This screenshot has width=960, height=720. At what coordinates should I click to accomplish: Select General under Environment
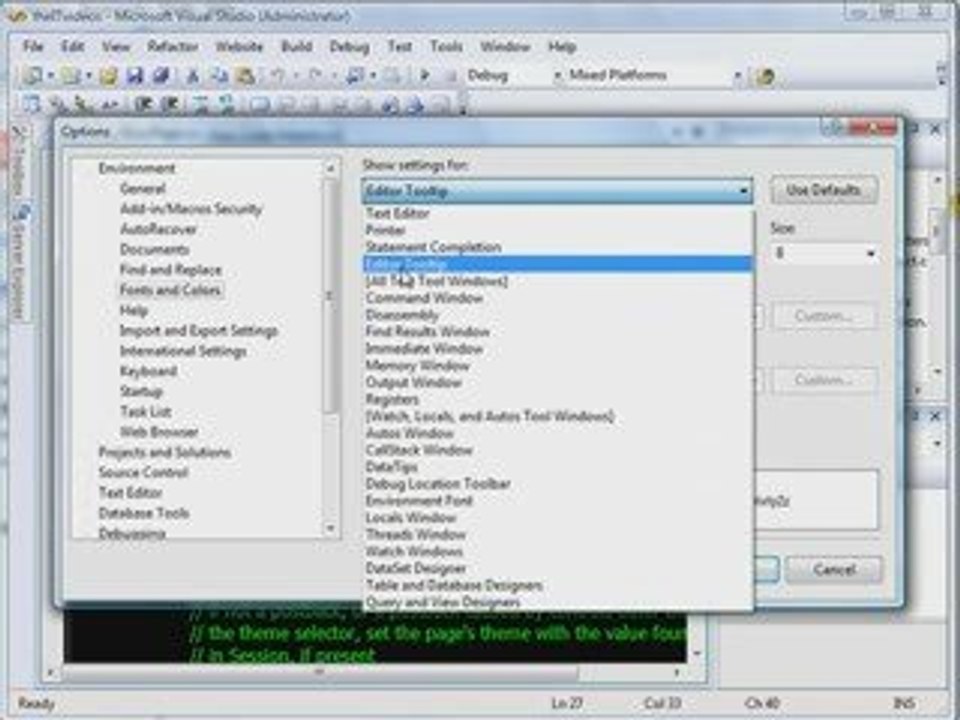[143, 189]
